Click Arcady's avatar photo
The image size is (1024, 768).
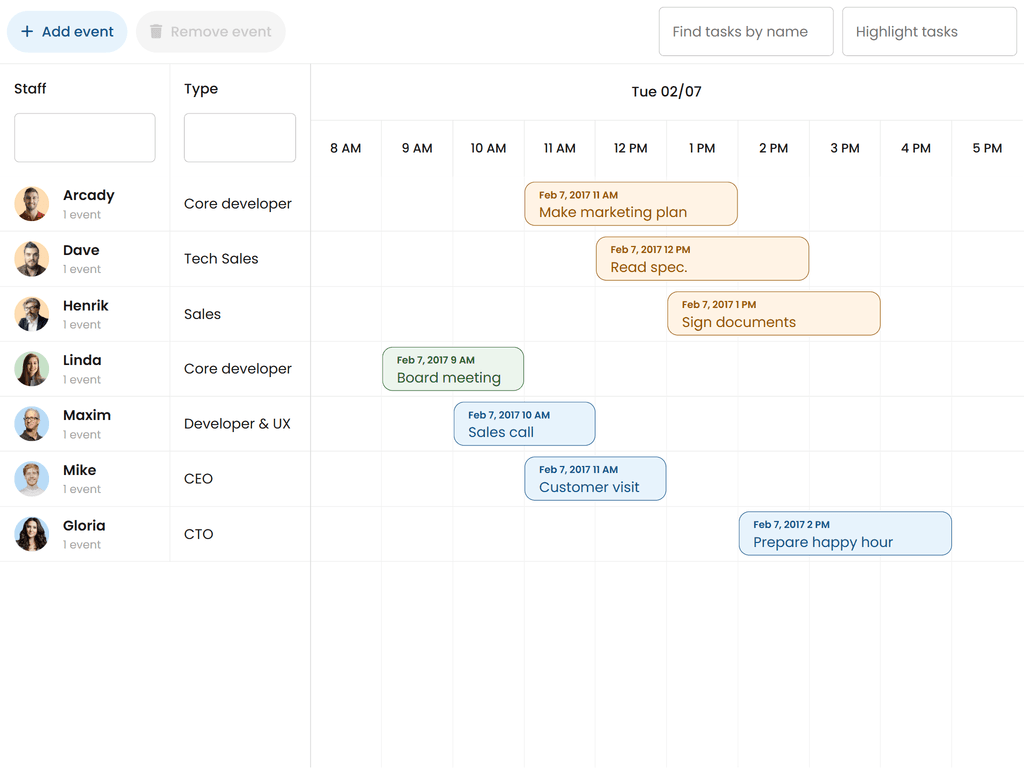(x=32, y=204)
